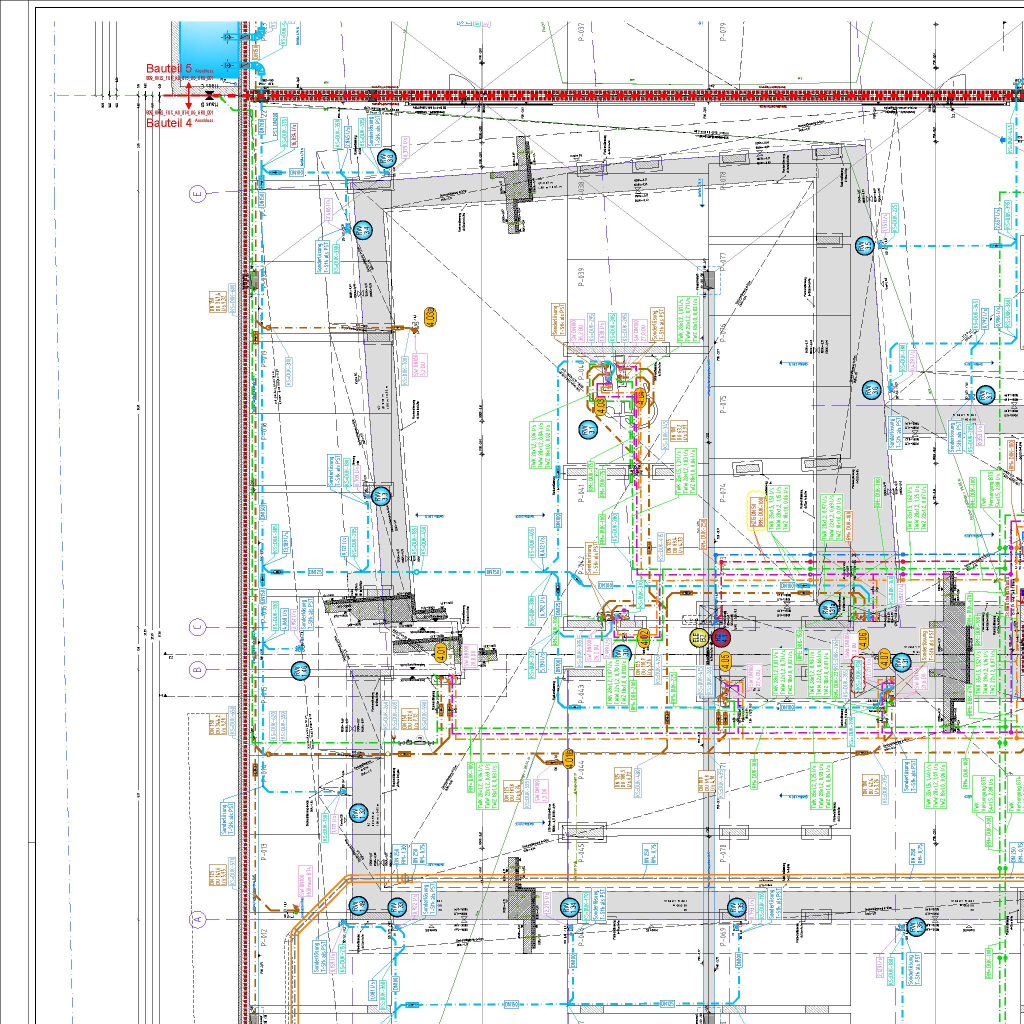Screen dimensions: 1024x1024
Task: Select the orange 4.05 tag
Action: point(726,660)
